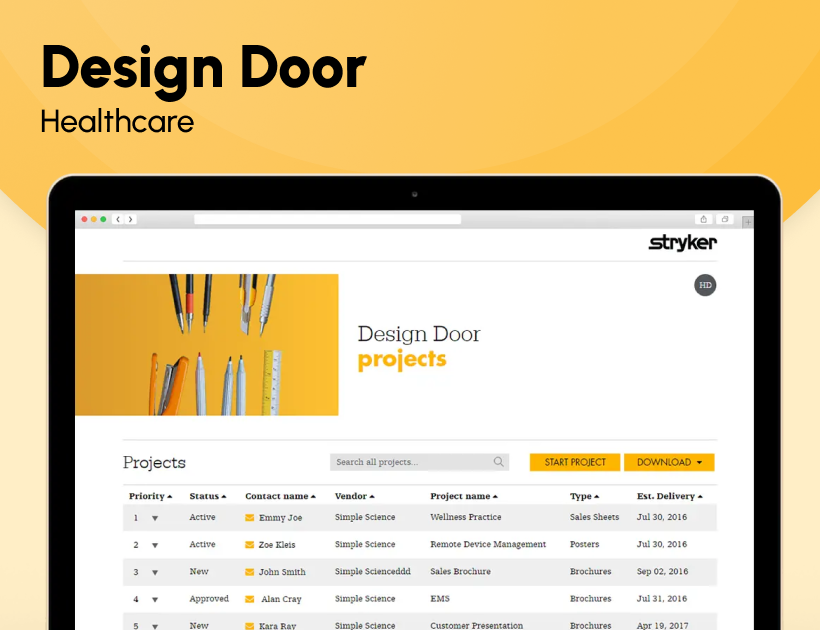Viewport: 820px width, 630px height.
Task: Sort by the Contact name column header
Action: (280, 495)
